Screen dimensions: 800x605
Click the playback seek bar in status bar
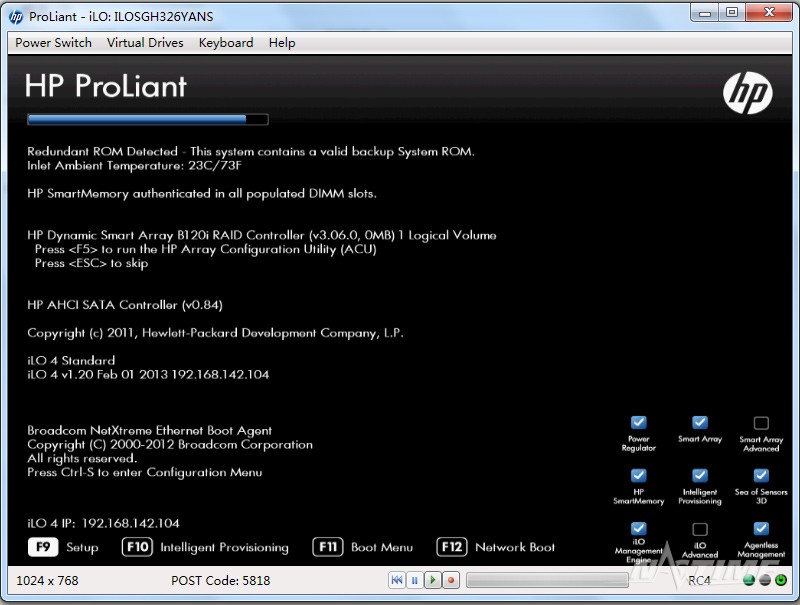(x=547, y=580)
